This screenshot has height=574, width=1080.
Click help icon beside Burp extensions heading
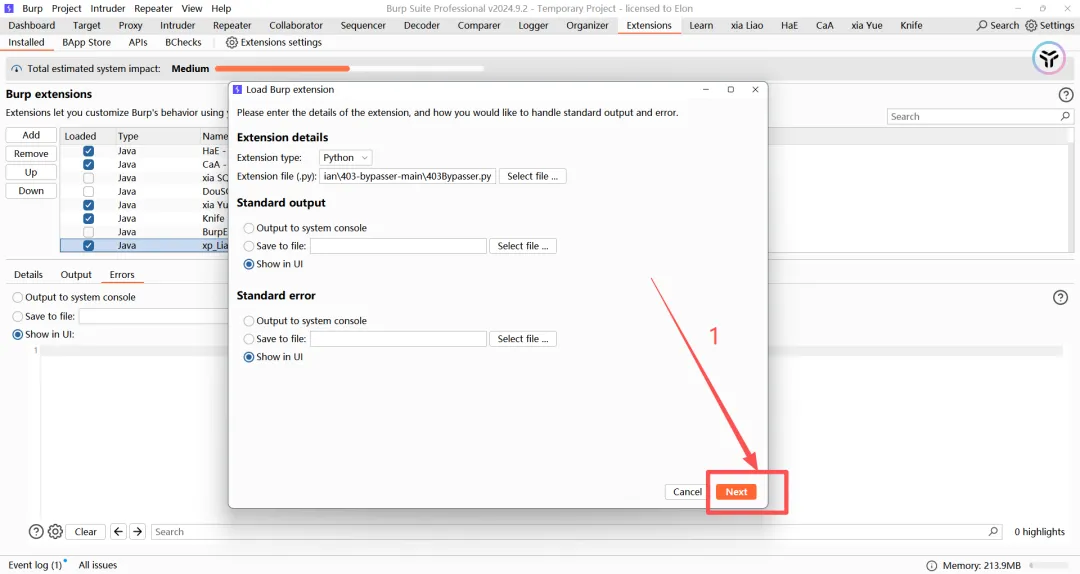[x=1066, y=95]
